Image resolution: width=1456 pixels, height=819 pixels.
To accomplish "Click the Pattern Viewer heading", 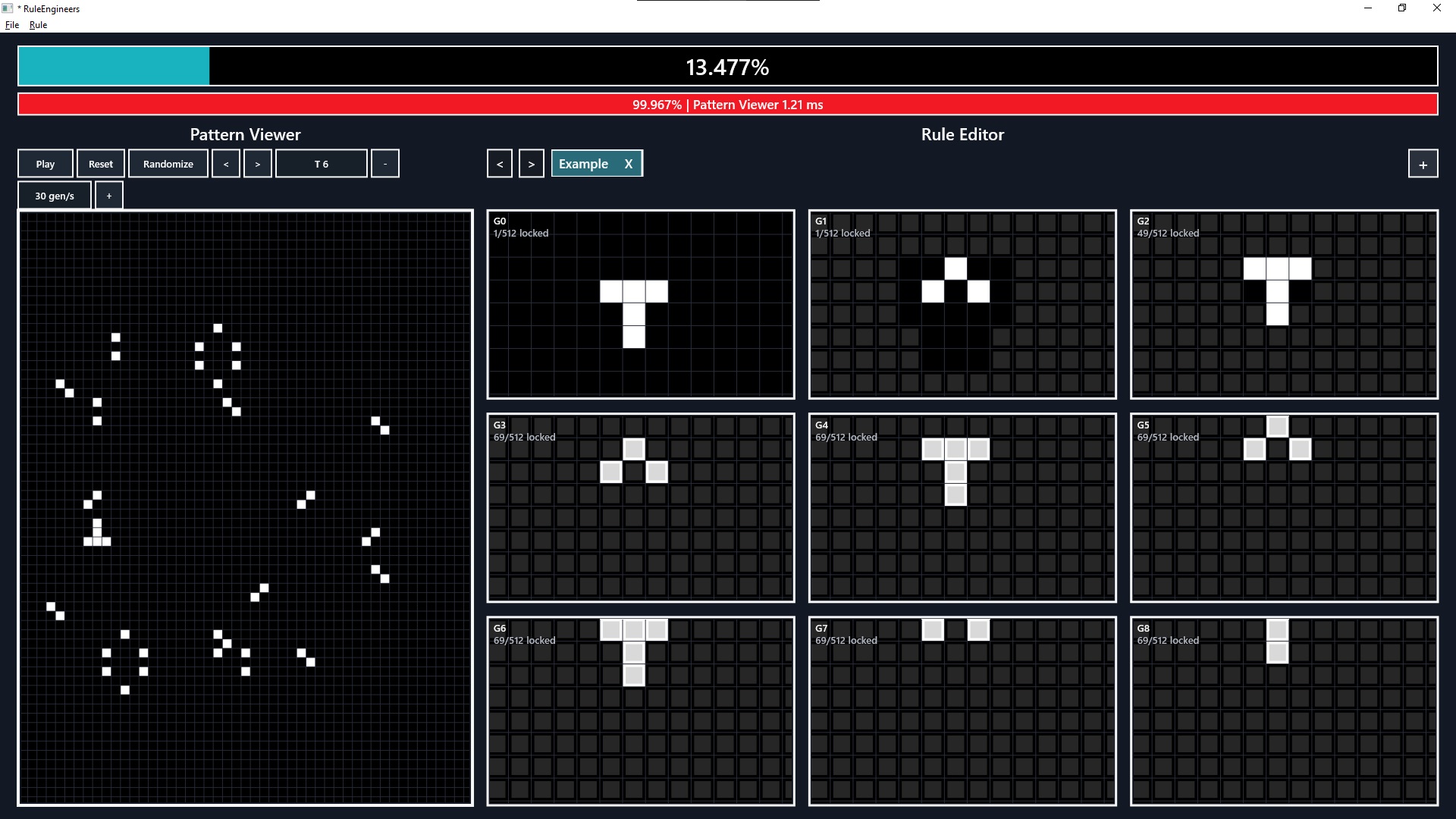I will (245, 135).
